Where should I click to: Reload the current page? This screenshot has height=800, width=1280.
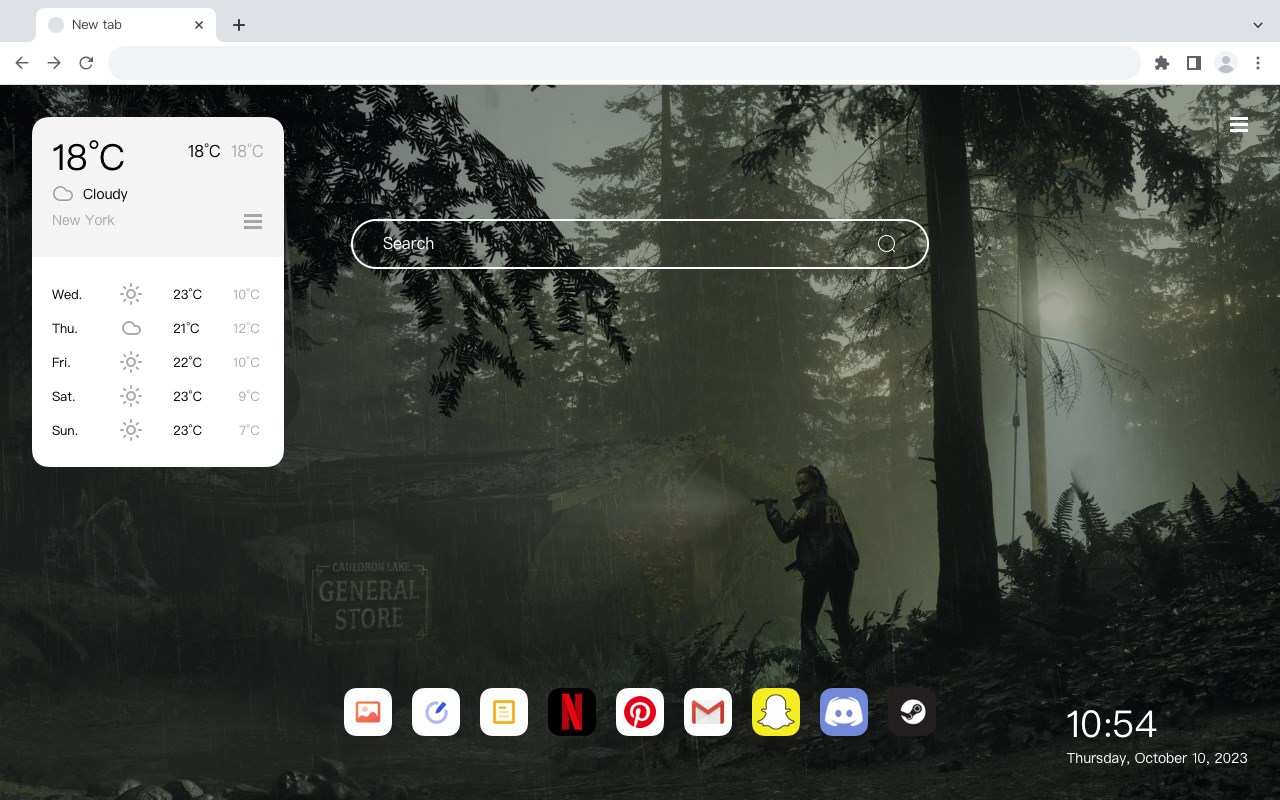pyautogui.click(x=86, y=63)
